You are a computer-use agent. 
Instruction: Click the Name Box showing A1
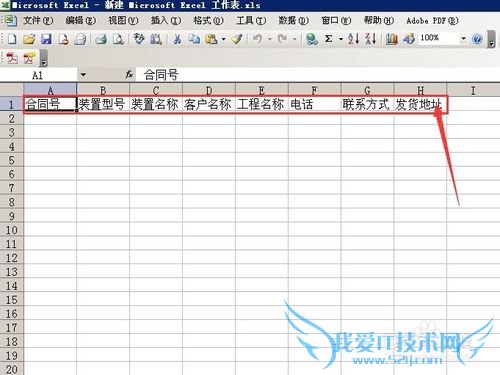point(38,75)
